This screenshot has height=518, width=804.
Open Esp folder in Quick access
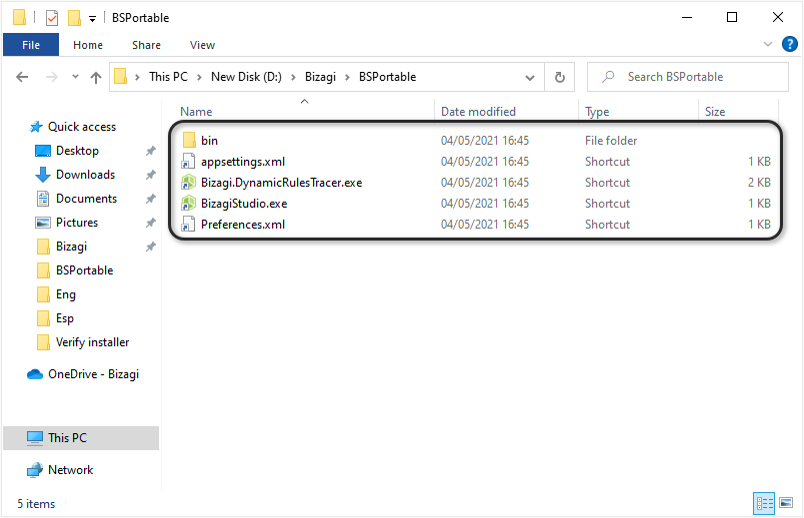(65, 318)
